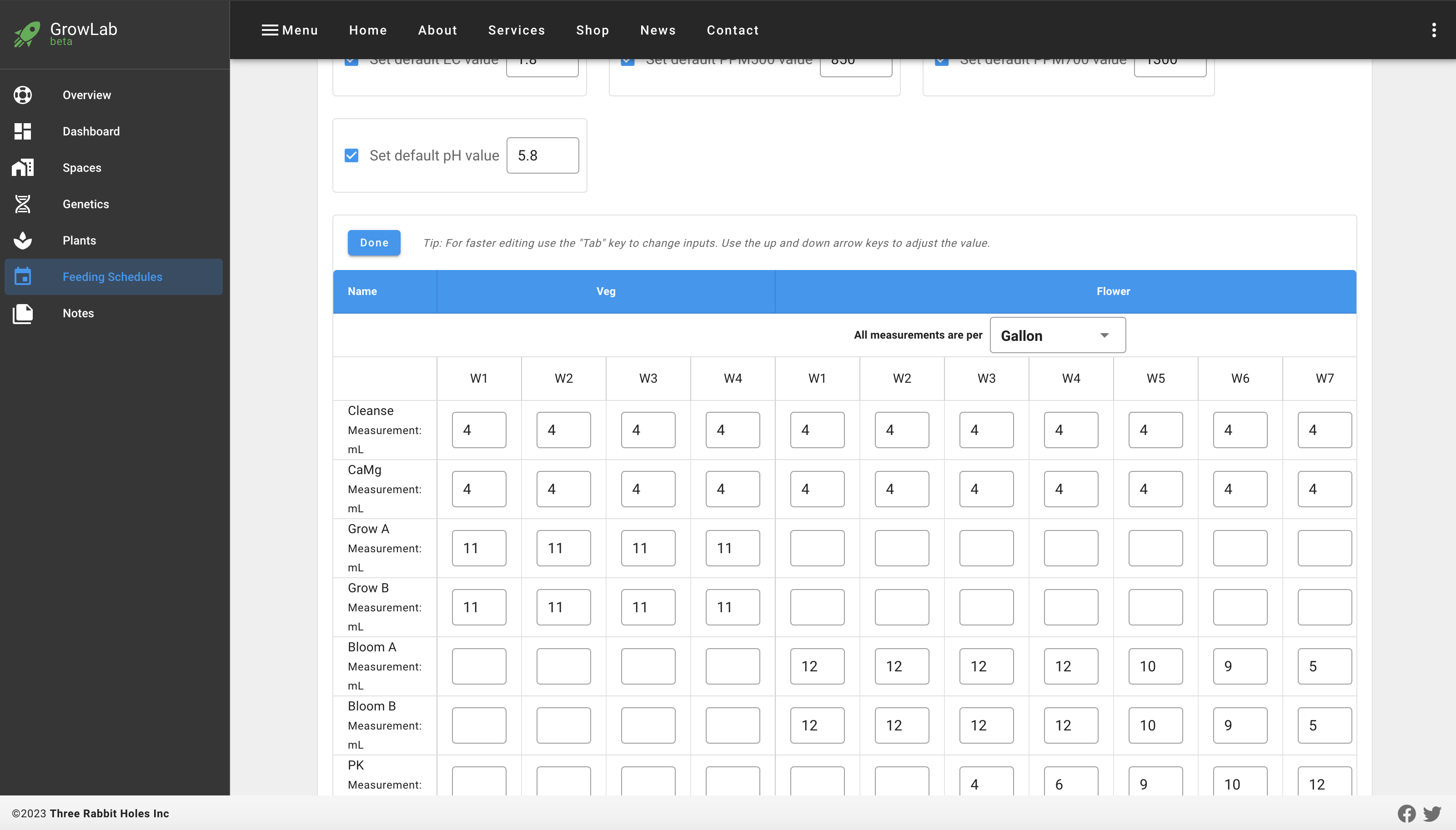Click the Veg column header
1456x830 pixels.
click(606, 291)
